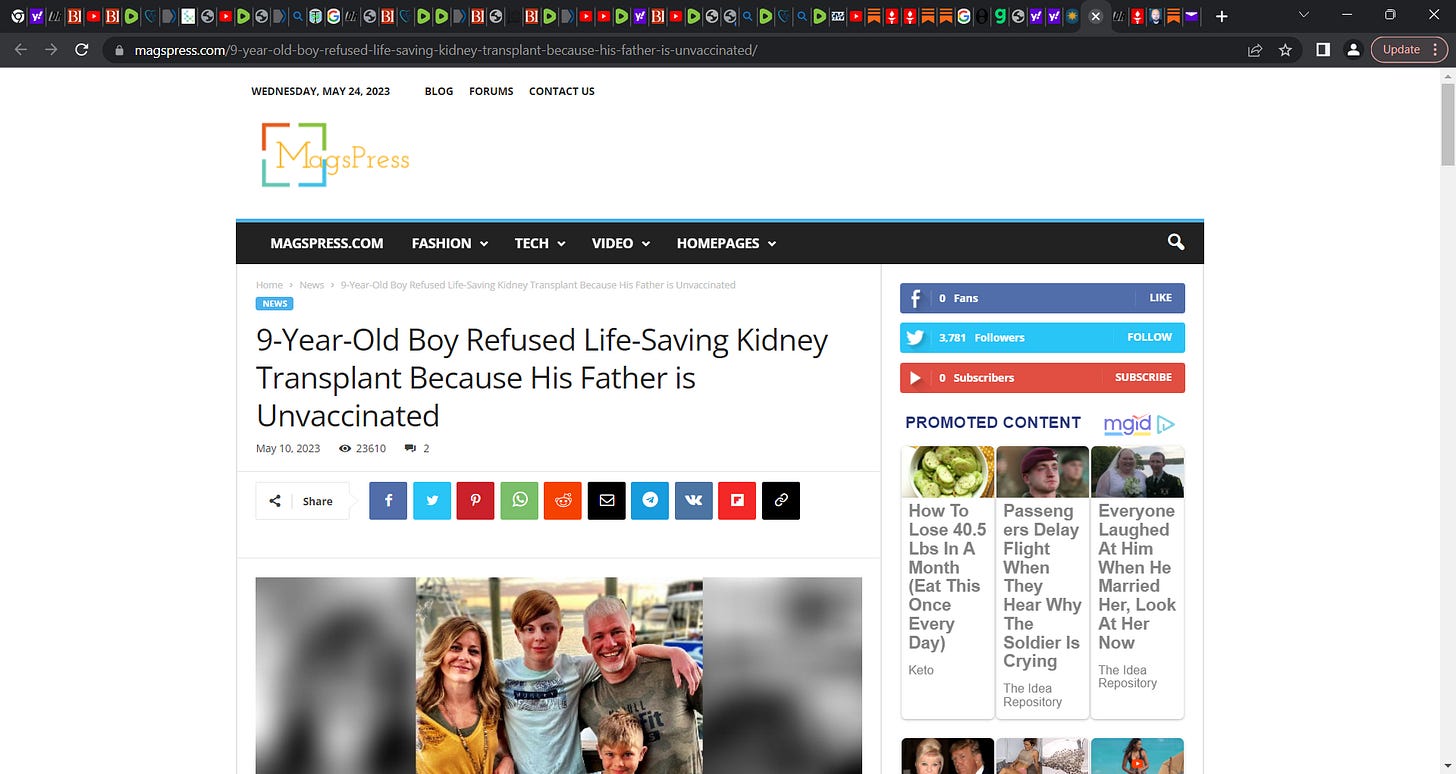Open CONTACT US page
Screen dimensions: 1456x774
[562, 91]
